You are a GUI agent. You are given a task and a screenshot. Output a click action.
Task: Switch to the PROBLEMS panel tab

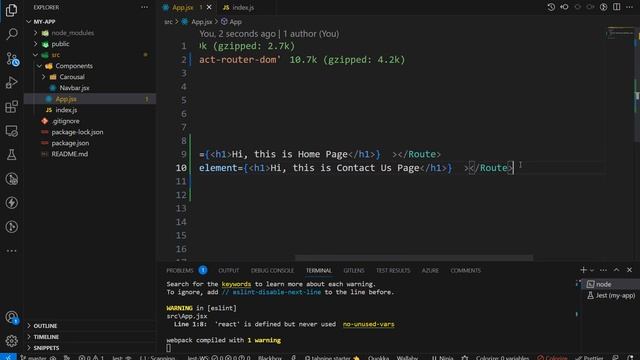(180, 270)
